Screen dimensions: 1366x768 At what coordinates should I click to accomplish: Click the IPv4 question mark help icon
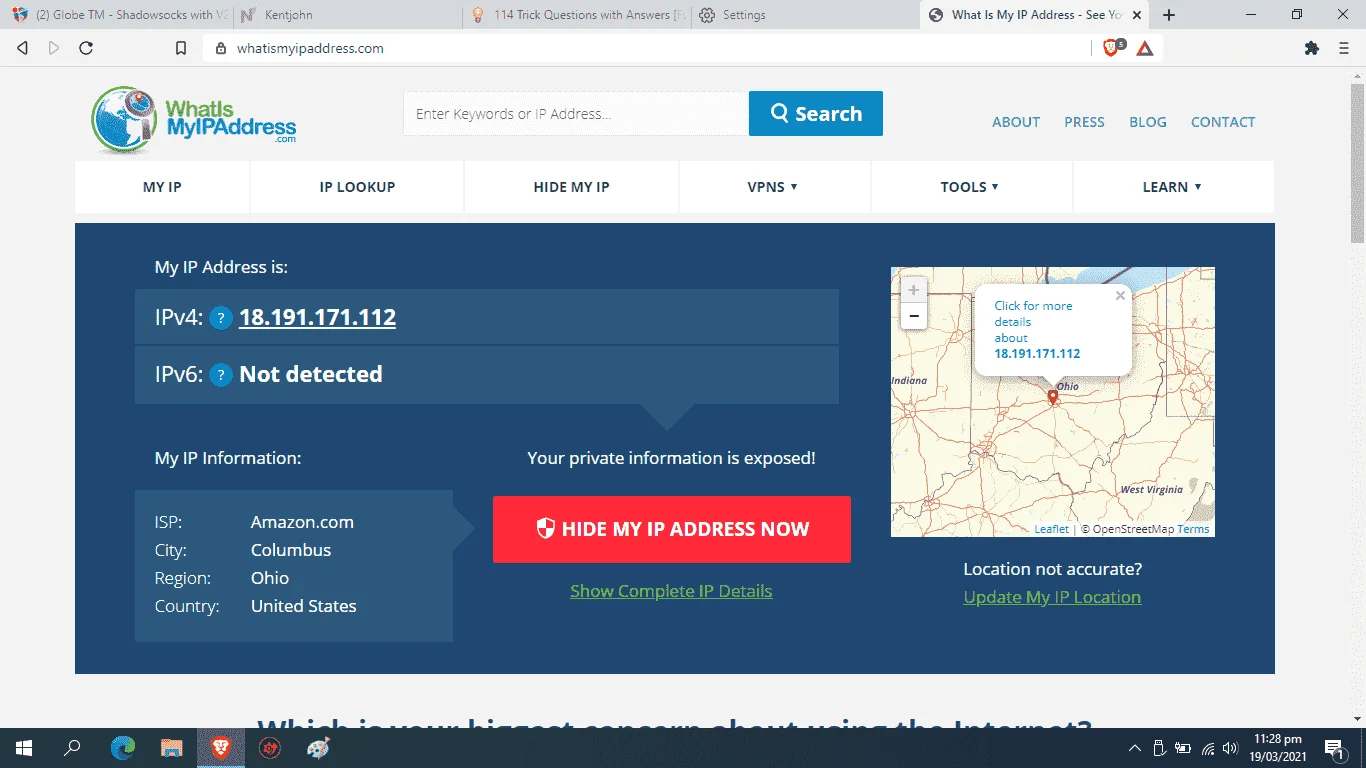coord(221,318)
